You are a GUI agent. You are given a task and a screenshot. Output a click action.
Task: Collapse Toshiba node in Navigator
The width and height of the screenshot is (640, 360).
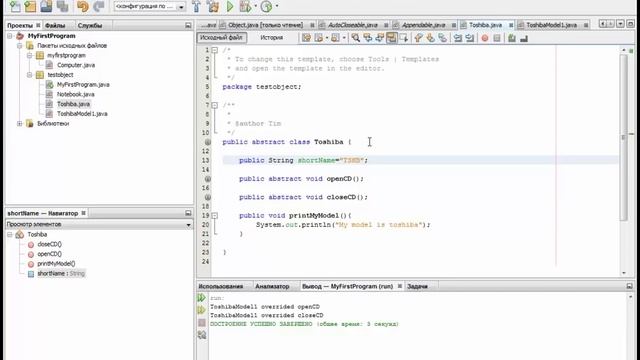pos(9,235)
